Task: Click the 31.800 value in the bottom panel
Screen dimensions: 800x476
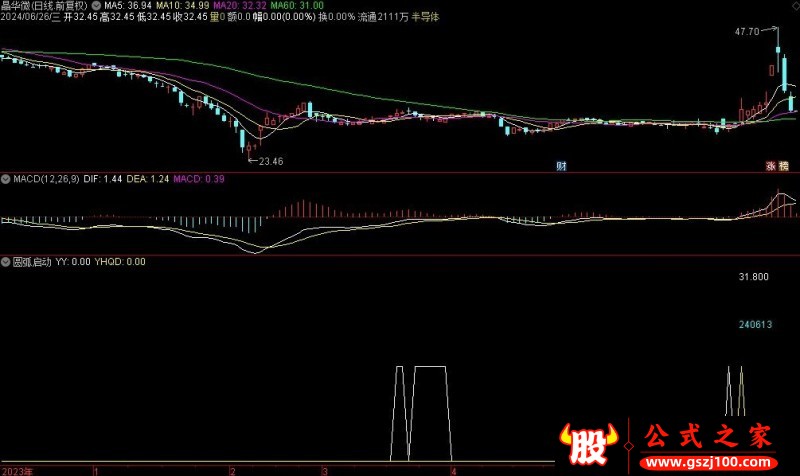Action: (x=754, y=277)
